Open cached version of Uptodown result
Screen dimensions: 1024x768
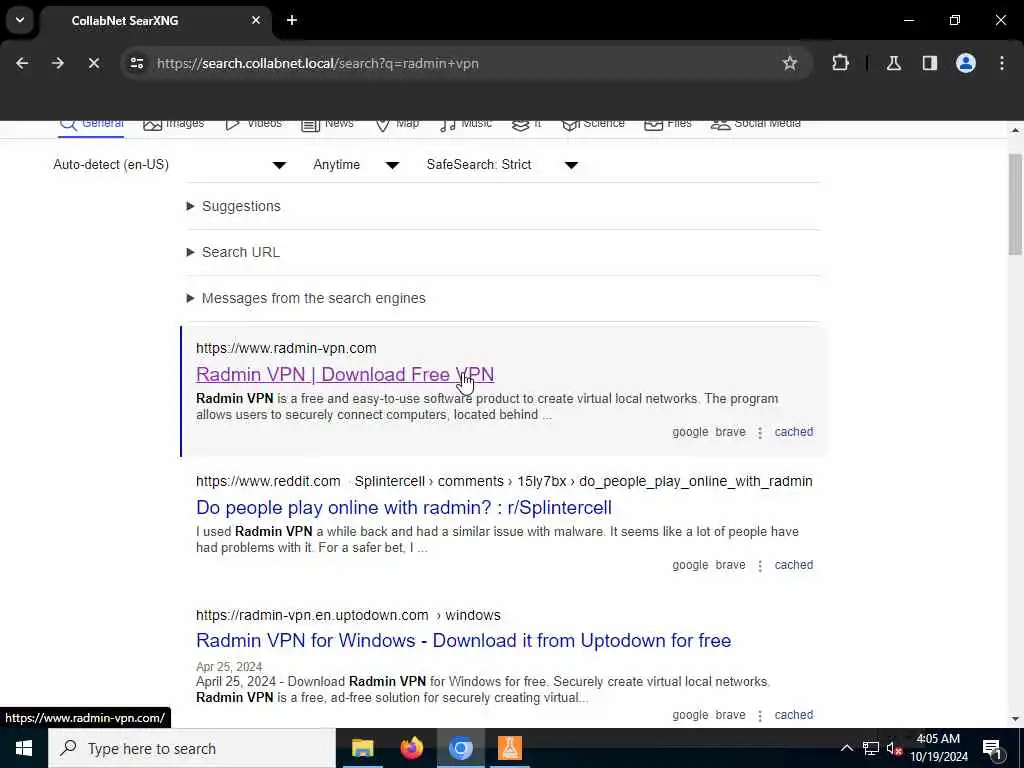coord(793,714)
